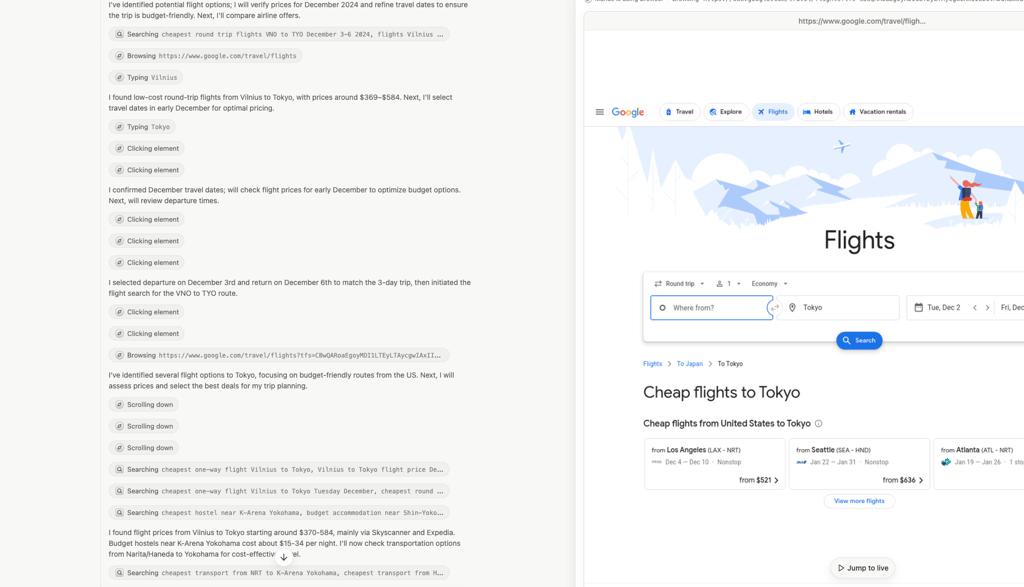Click the Tokyo destination field
This screenshot has width=1024, height=587.
pos(839,308)
